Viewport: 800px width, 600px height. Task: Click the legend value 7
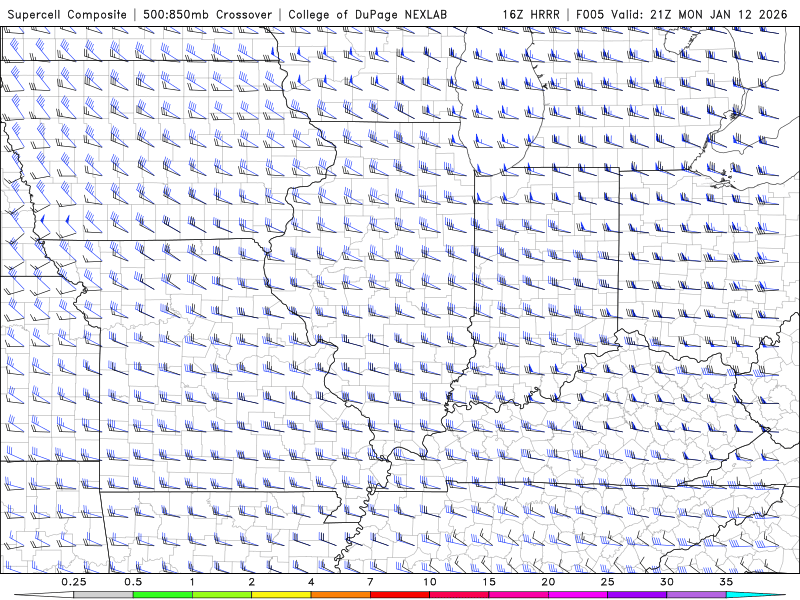pos(370,582)
